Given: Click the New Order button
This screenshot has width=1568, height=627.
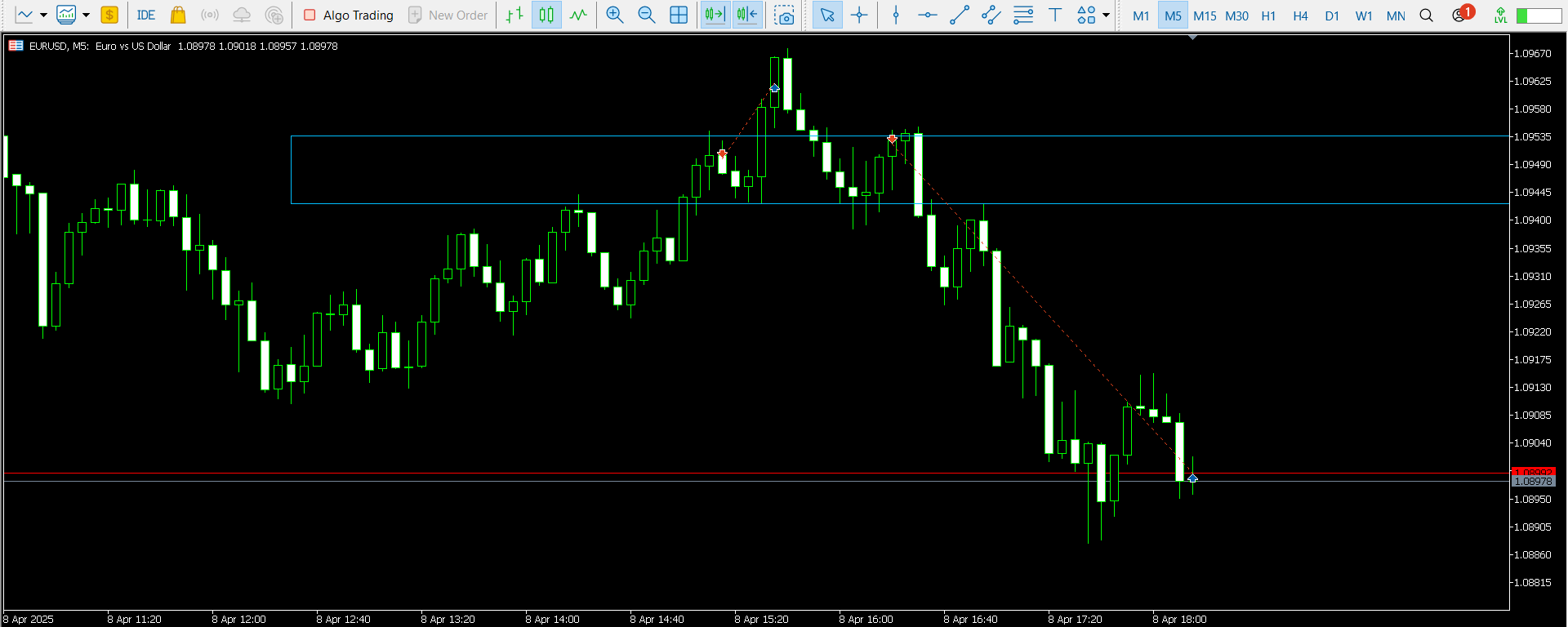Looking at the screenshot, I should coord(448,15).
